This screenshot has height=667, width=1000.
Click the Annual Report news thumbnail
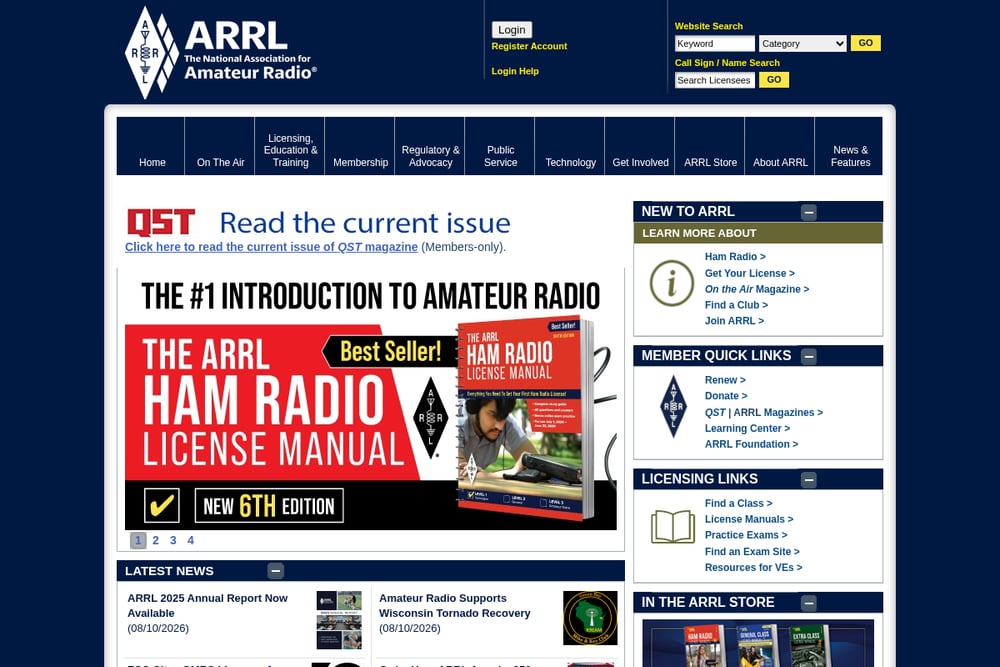(x=339, y=620)
